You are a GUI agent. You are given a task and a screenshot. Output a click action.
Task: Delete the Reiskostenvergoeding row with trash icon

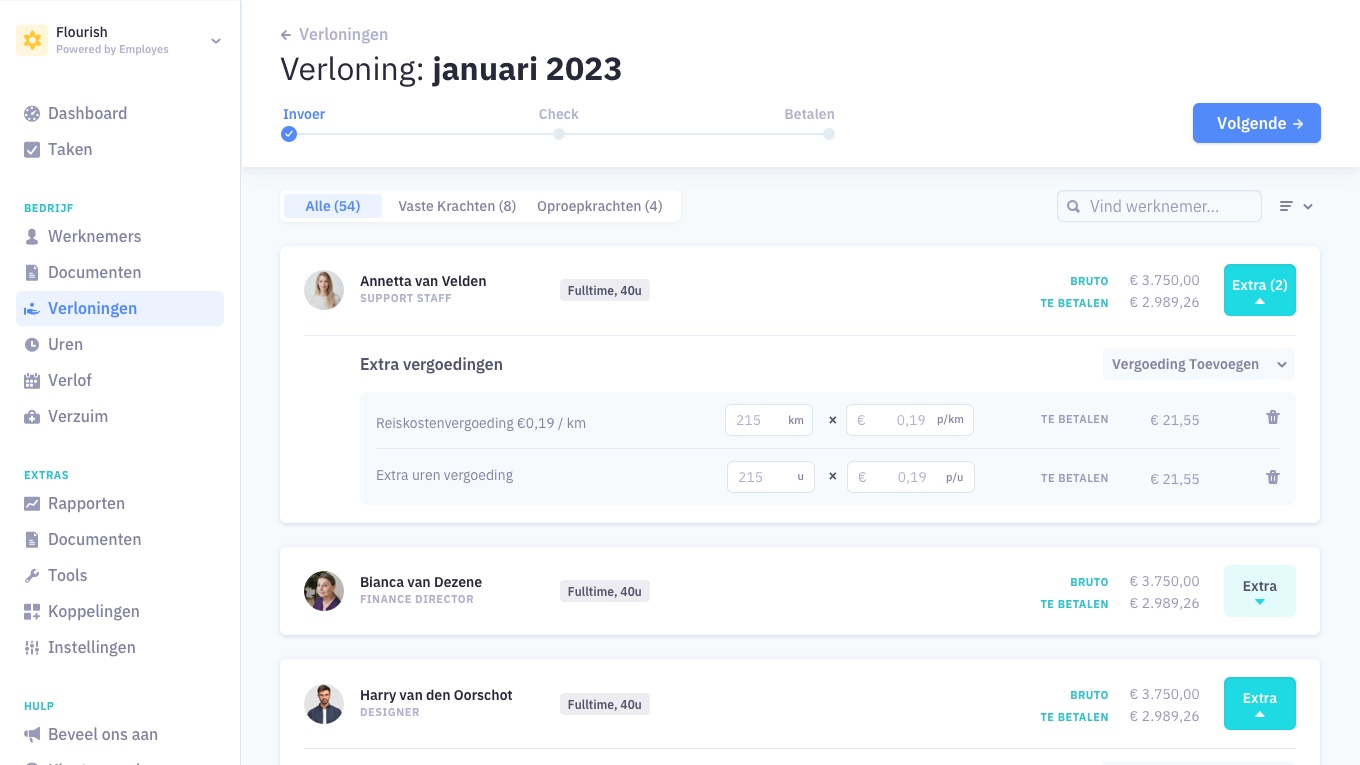tap(1273, 418)
